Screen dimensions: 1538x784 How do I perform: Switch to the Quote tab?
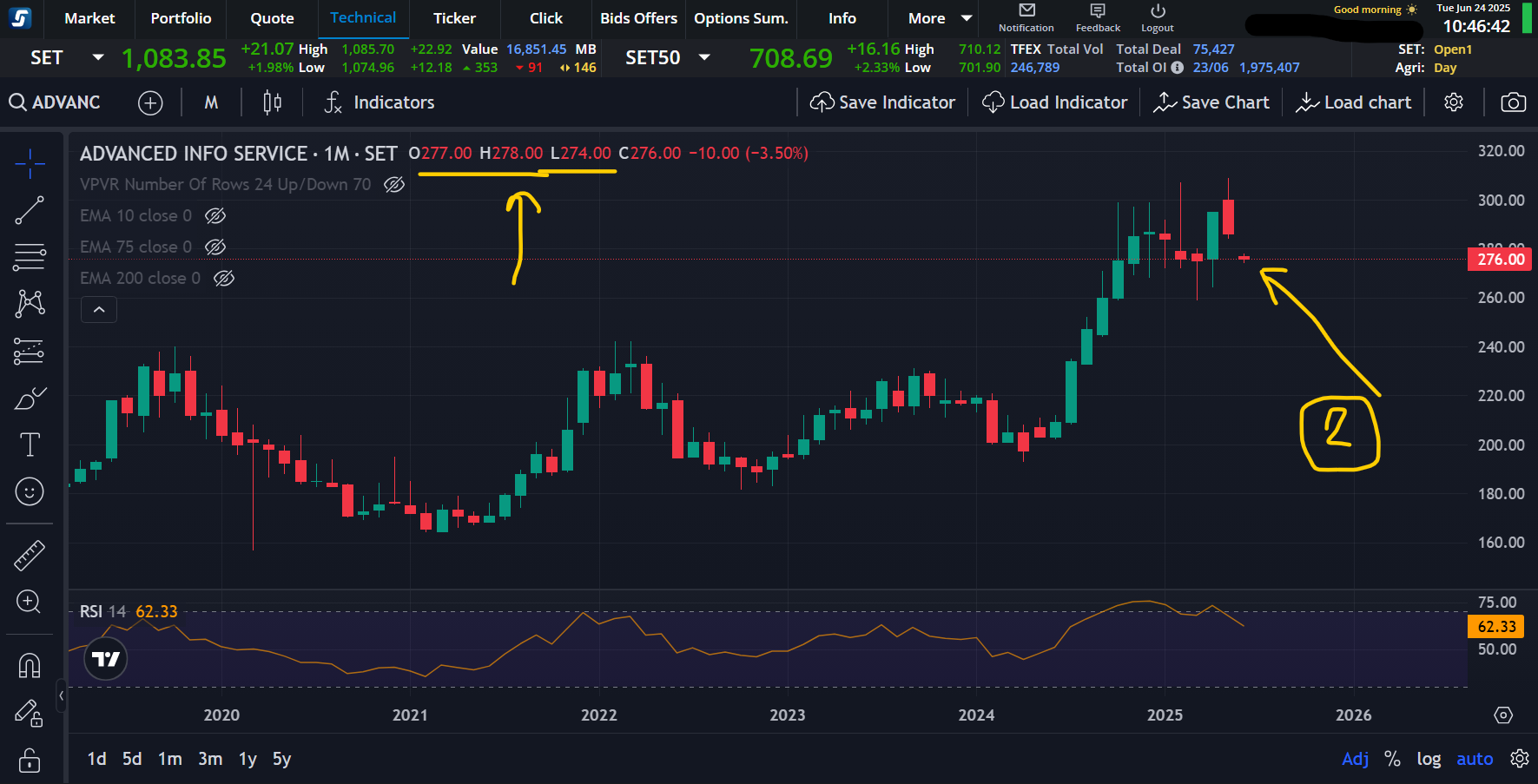(x=272, y=18)
